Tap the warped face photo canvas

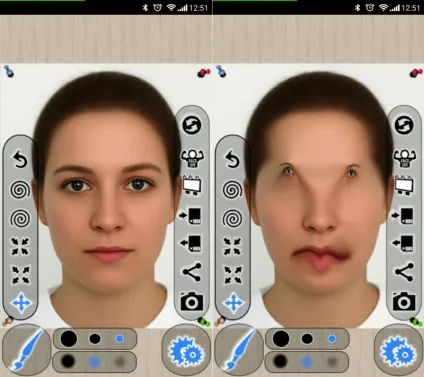pos(318,196)
